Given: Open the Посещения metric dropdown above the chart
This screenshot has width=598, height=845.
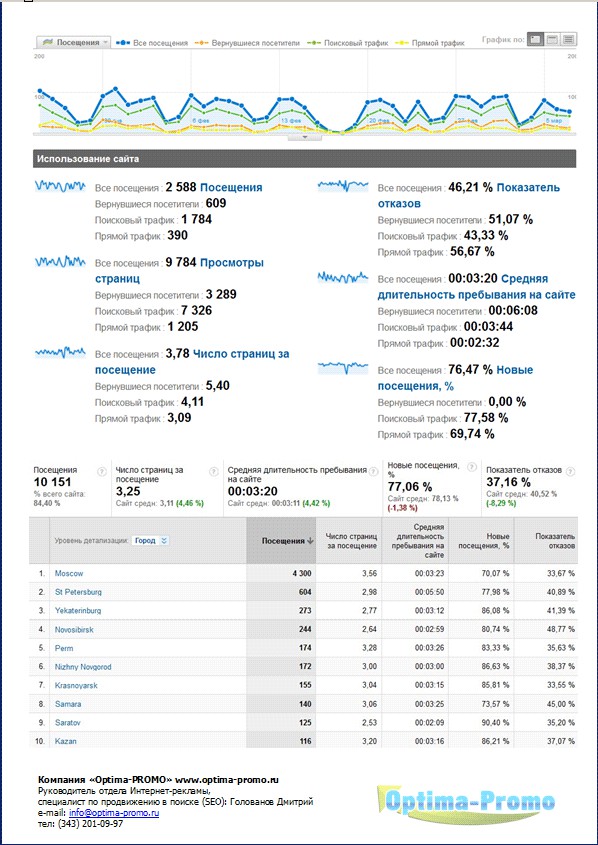Looking at the screenshot, I should tap(73, 43).
